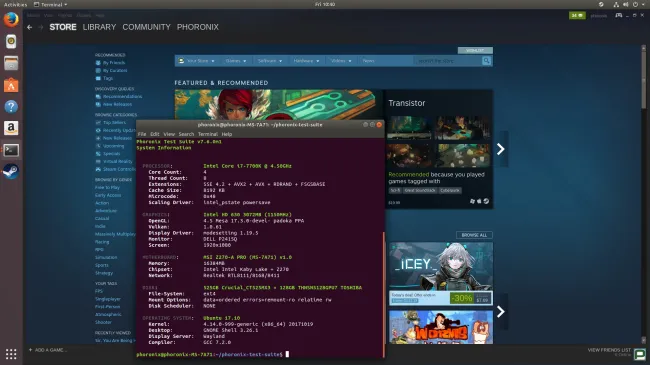The height and width of the screenshot is (365, 650).
Task: Click VIEW FRIENDS LIST text
Action: point(609,350)
